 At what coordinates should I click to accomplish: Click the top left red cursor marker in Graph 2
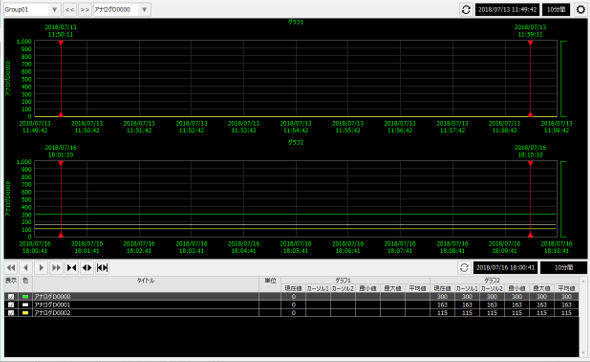[61, 164]
